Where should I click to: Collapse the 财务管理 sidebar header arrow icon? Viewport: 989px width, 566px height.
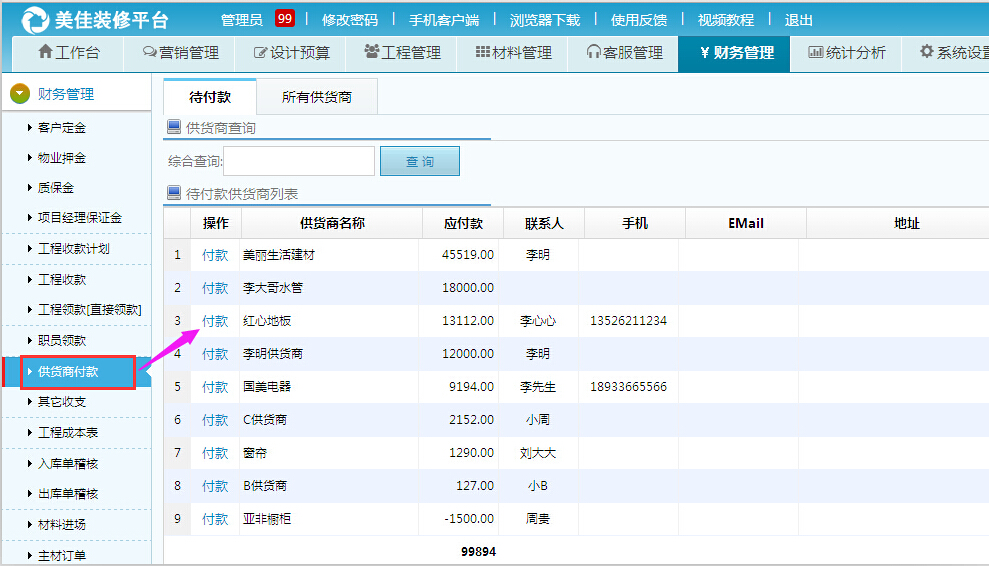(x=20, y=94)
